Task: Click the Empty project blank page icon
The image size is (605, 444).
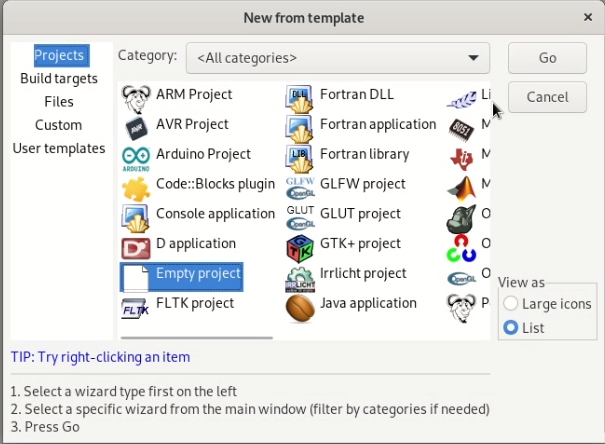Action: 136,278
